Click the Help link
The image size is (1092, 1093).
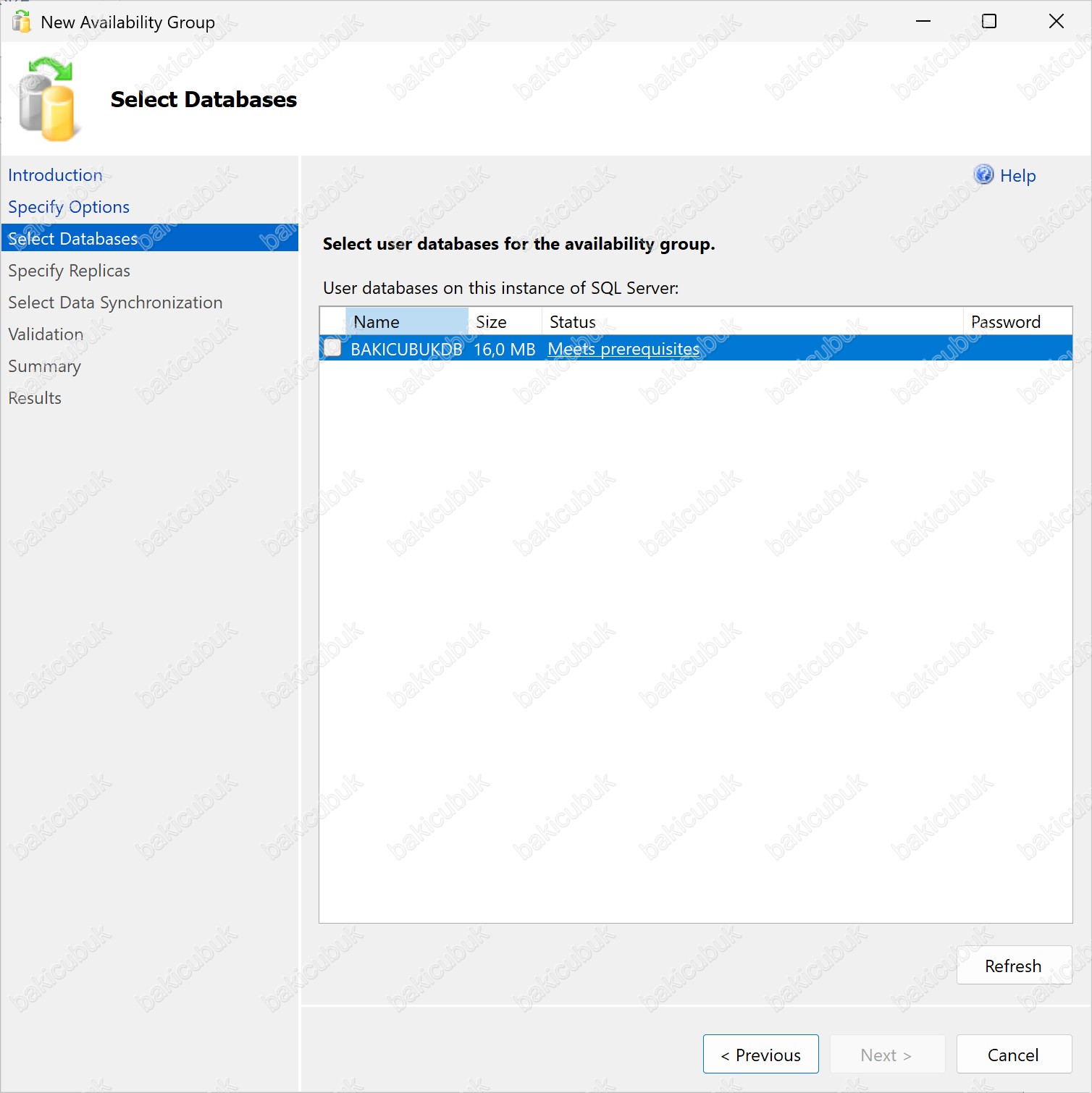coord(1017,176)
